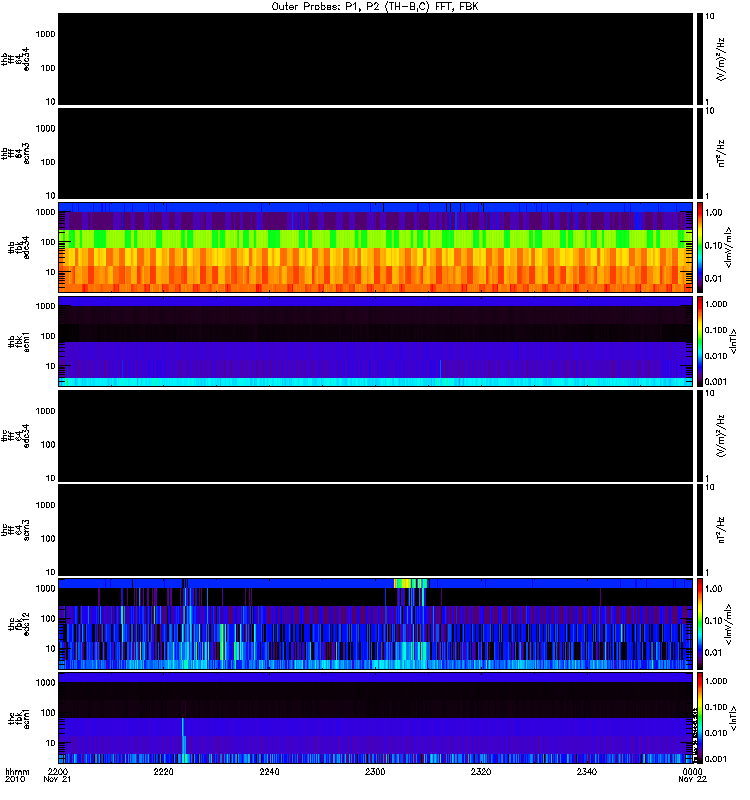Click the 2300 time tick label

376,772
